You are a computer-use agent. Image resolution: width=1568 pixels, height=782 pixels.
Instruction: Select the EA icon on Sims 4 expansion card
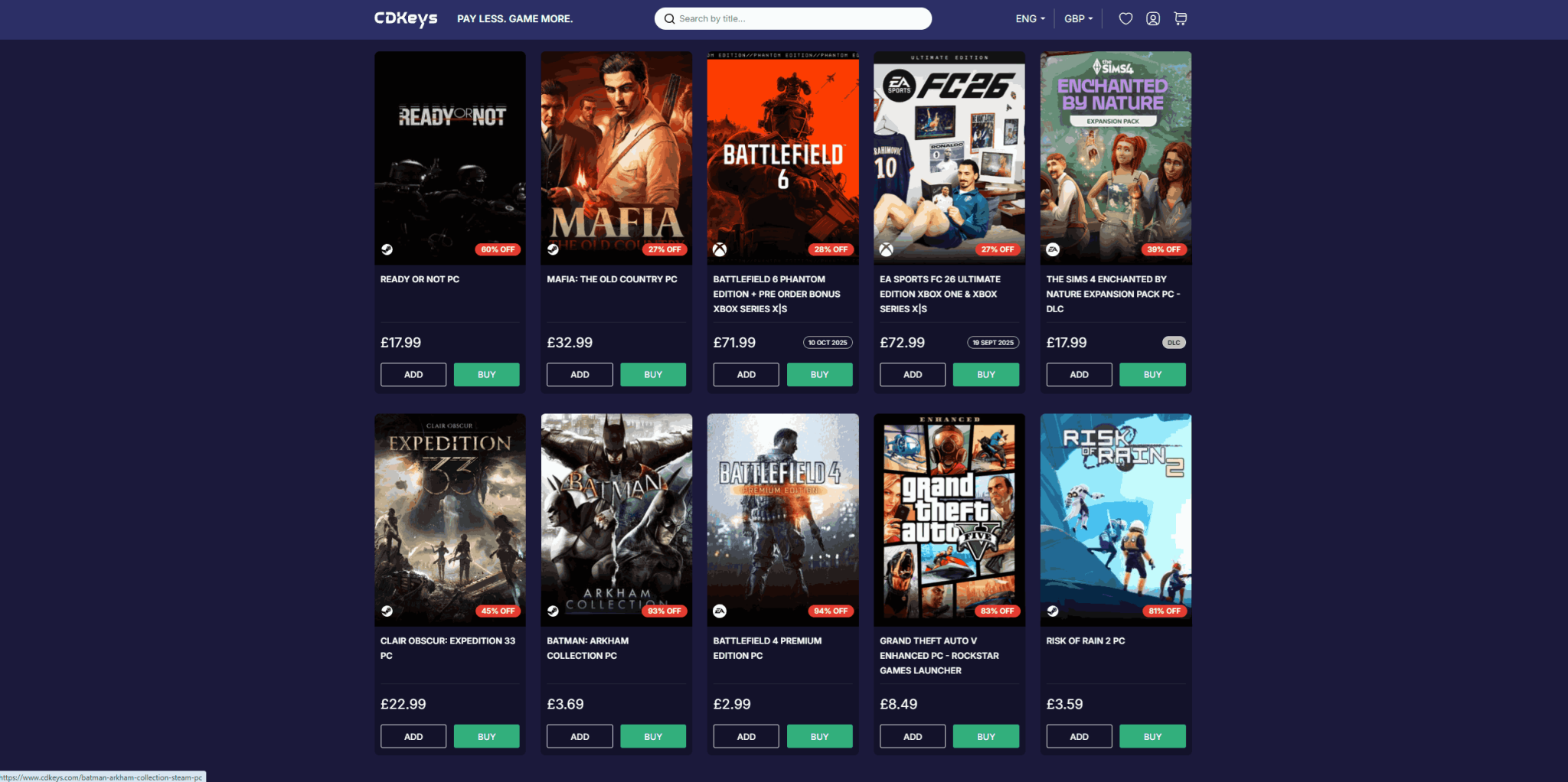tap(1054, 249)
